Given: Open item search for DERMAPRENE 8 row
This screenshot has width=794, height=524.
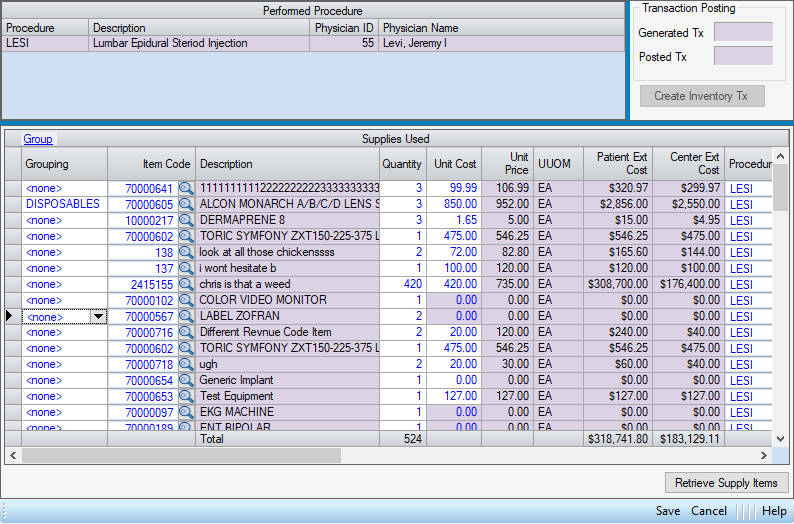Looking at the screenshot, I should pyautogui.click(x=186, y=220).
